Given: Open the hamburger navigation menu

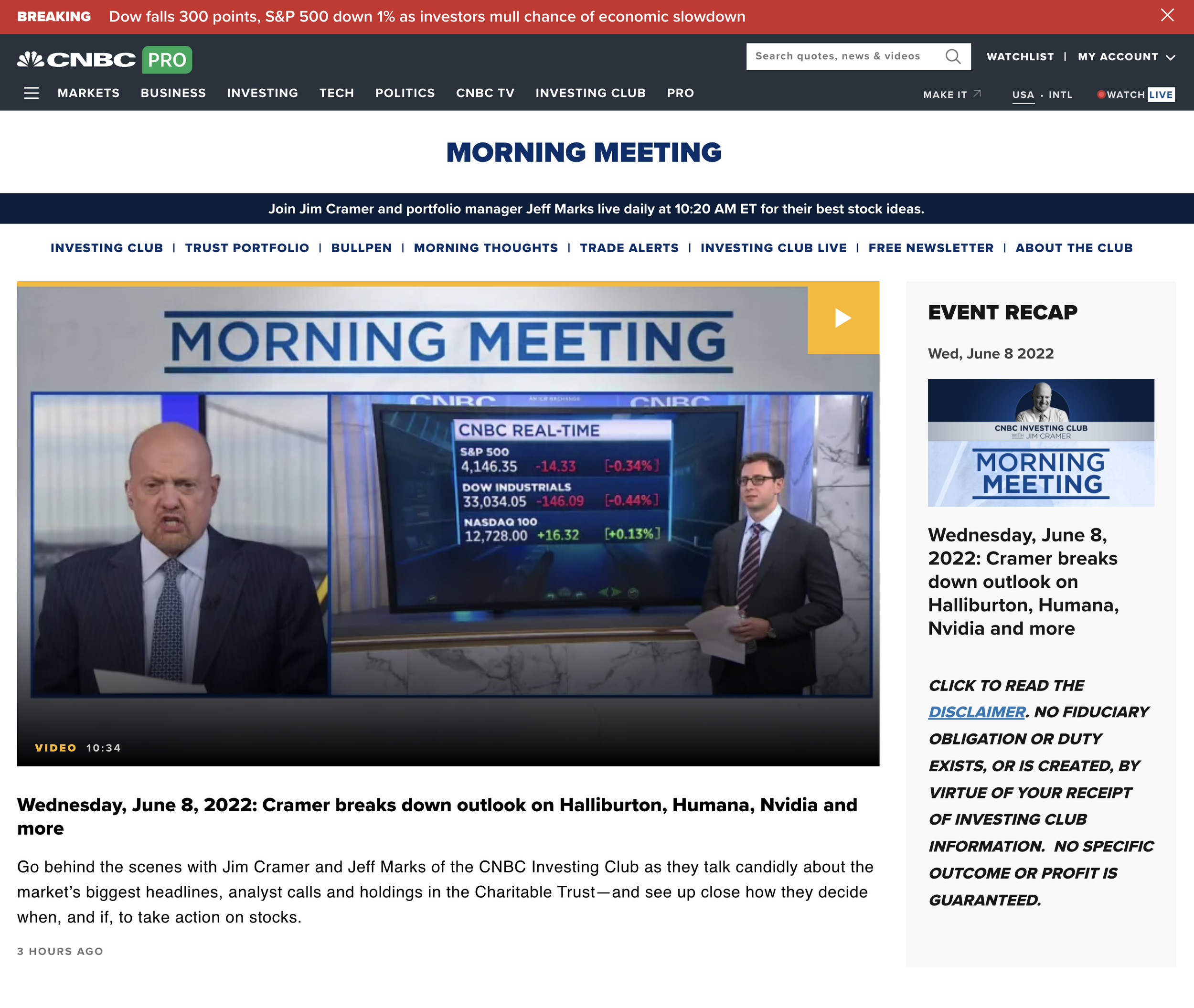Looking at the screenshot, I should [x=32, y=93].
